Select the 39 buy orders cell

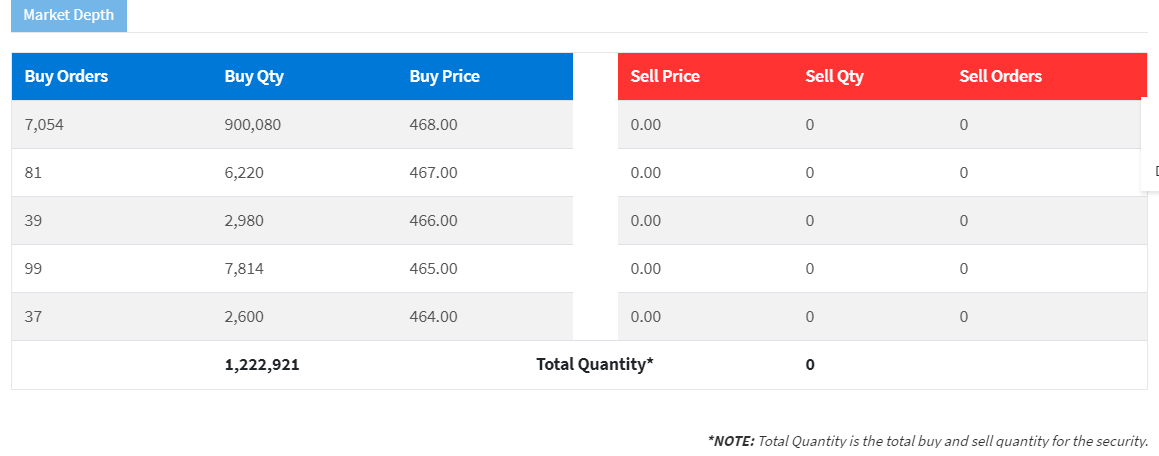tap(33, 221)
